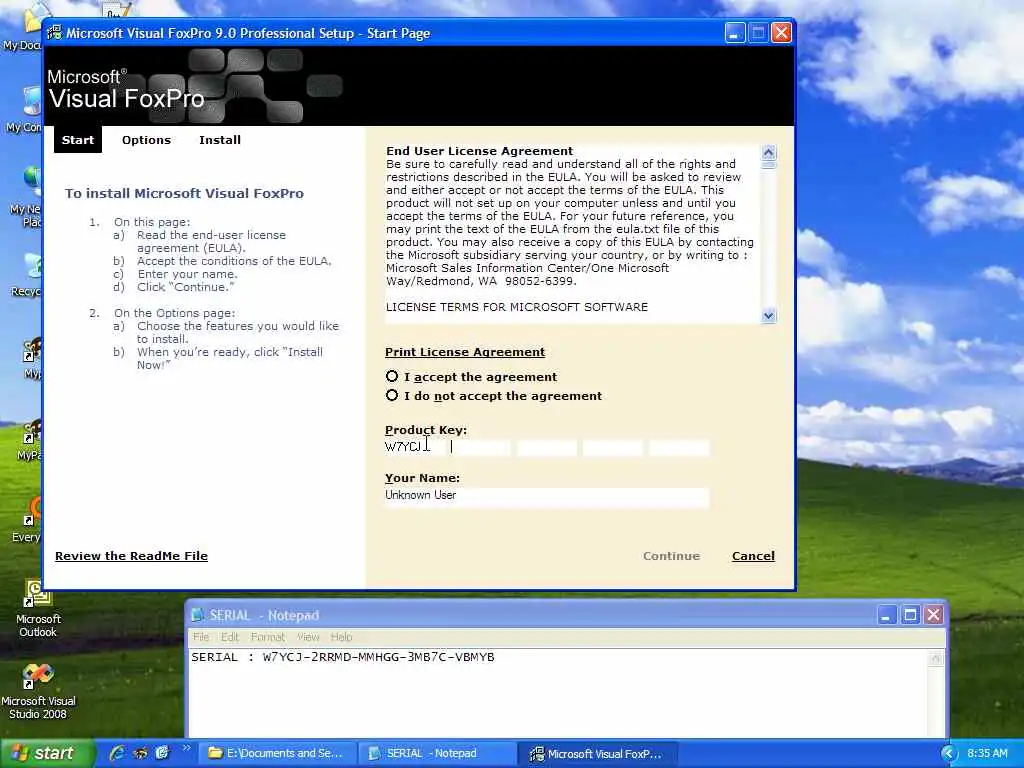
Task: Click the third Product Key segment box
Action: (547, 447)
